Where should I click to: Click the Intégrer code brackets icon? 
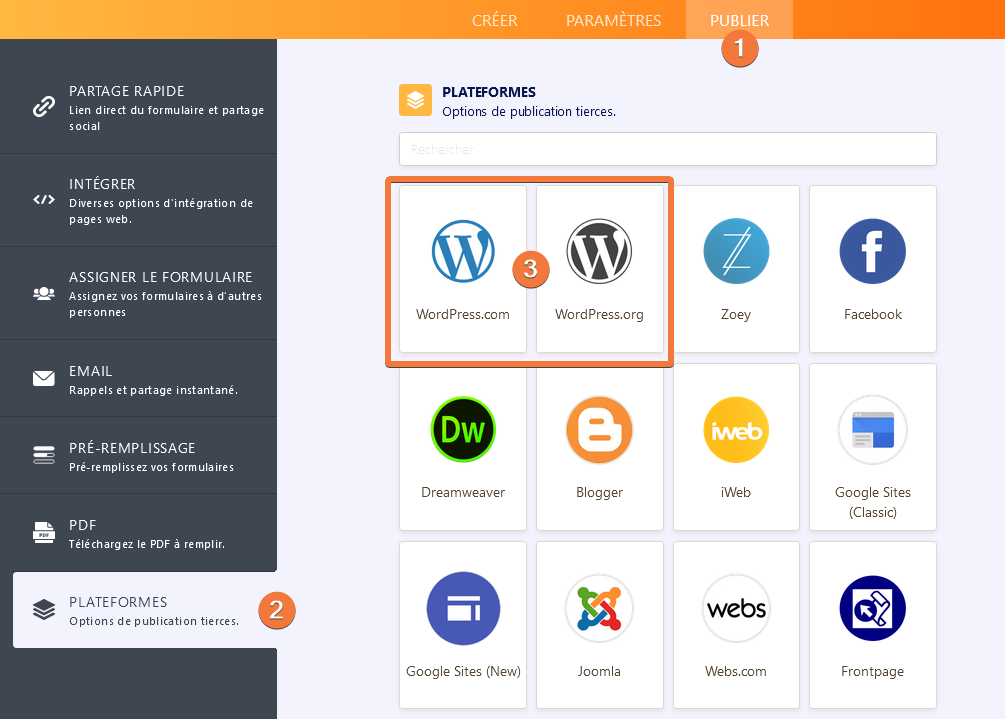pos(44,199)
